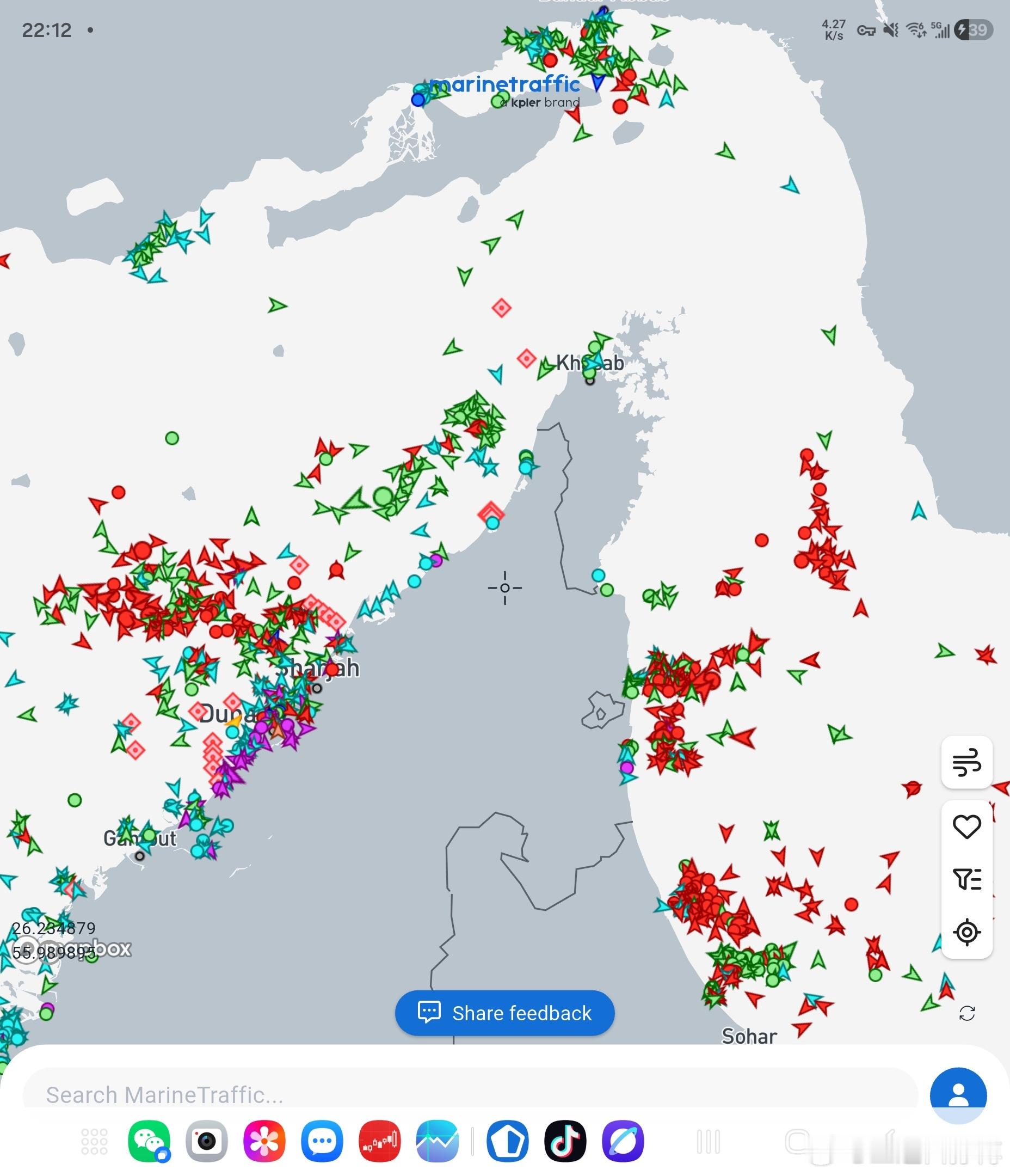Select the largest green circle vessel marker
This screenshot has height=1176, width=1010.
[384, 496]
